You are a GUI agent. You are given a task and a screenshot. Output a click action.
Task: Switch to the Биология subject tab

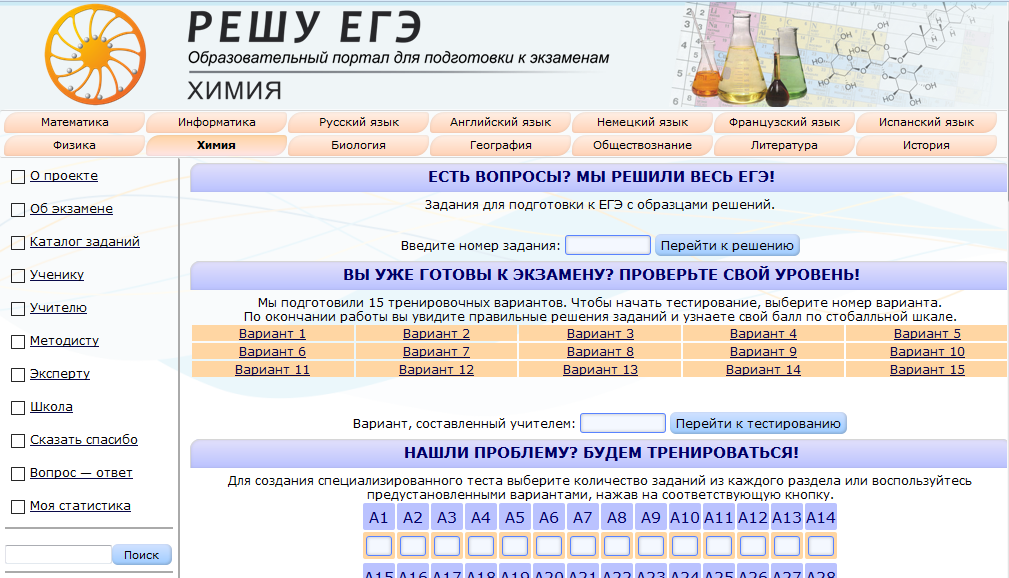358,145
